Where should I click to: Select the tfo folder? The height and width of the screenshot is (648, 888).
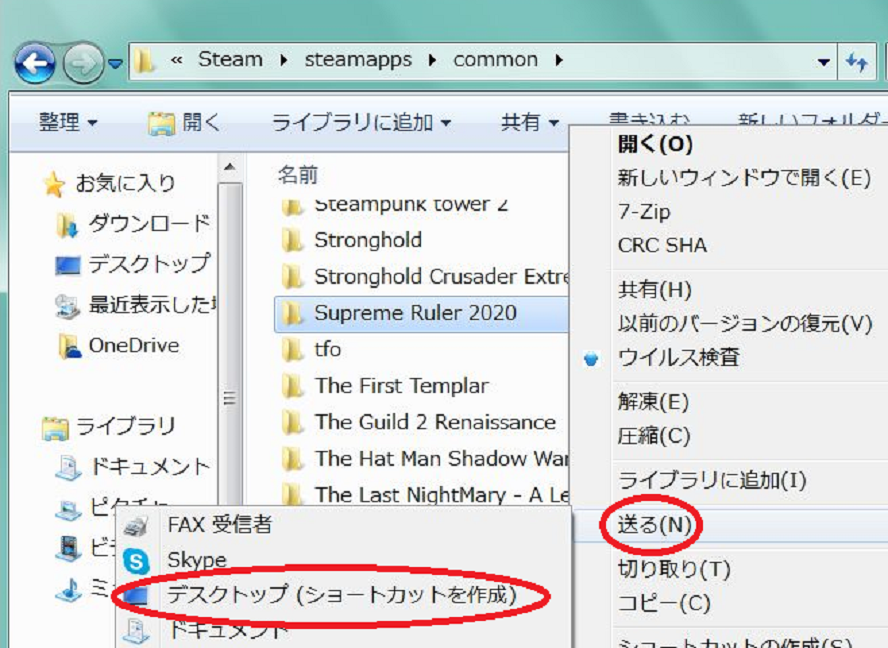click(x=327, y=349)
